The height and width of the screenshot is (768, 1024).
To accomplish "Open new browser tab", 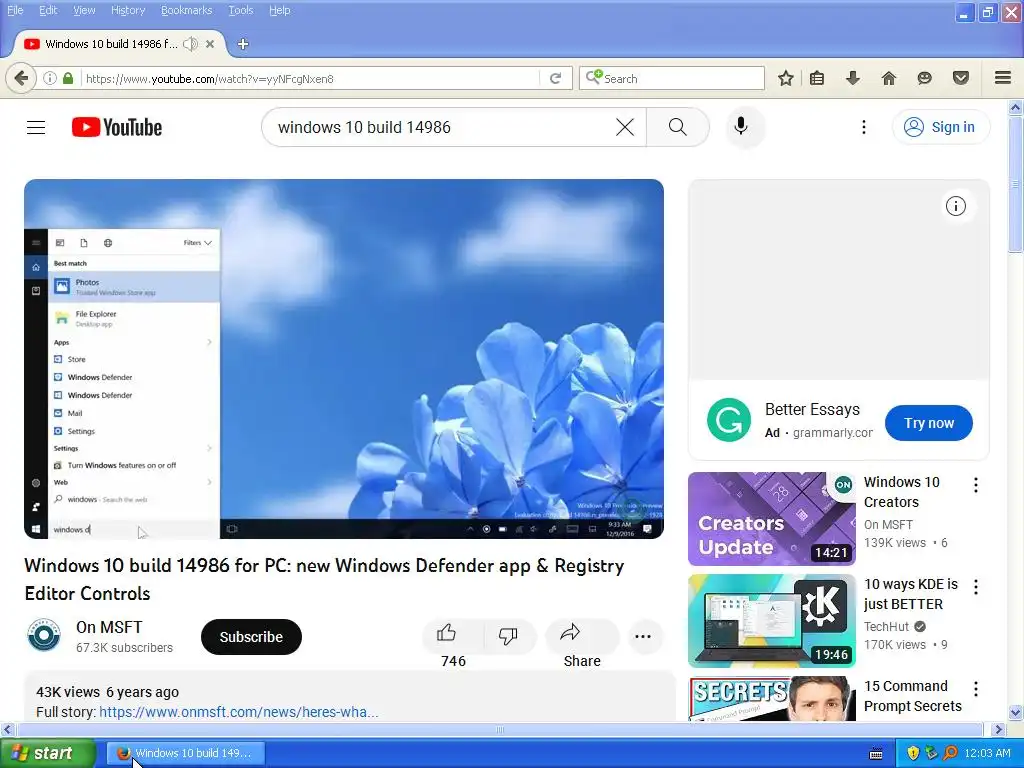I will point(243,44).
